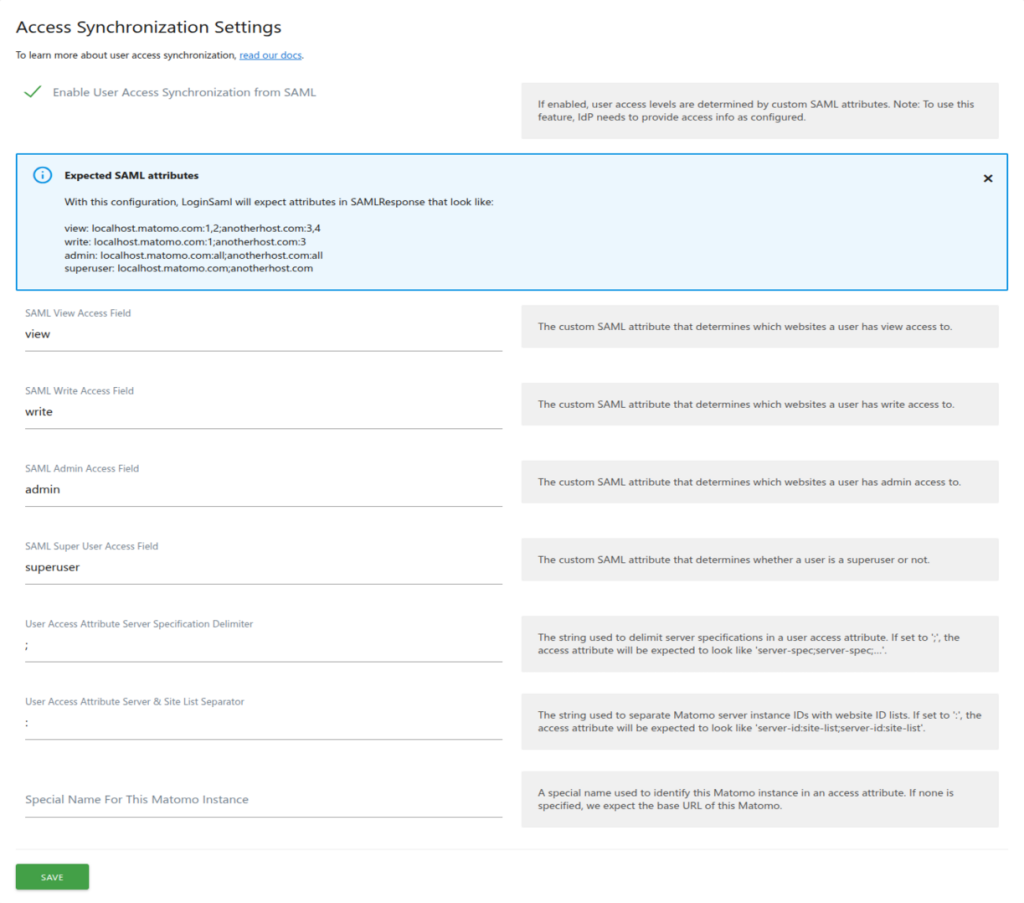Click the "Enable User Access Synchronization from SAML" label
This screenshot has width=1024, height=903.
[184, 92]
